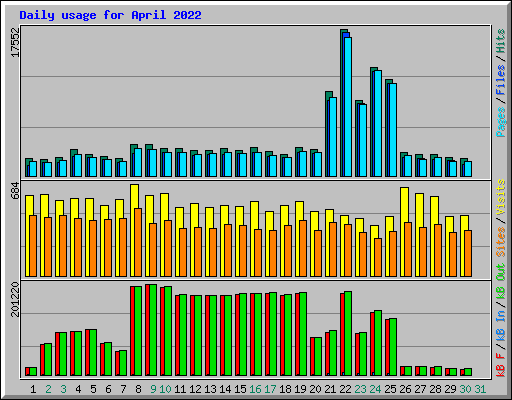Screen dimensions: 512x400
Task: Click day label 21 on x-axis
Action: [x=330, y=389]
